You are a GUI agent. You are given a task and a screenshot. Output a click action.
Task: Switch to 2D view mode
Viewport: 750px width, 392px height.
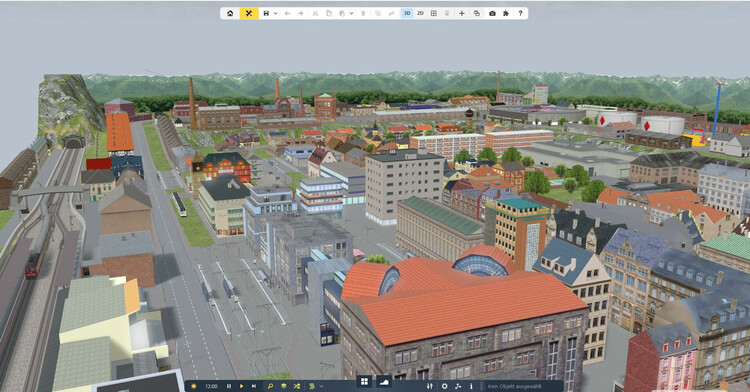pyautogui.click(x=420, y=13)
